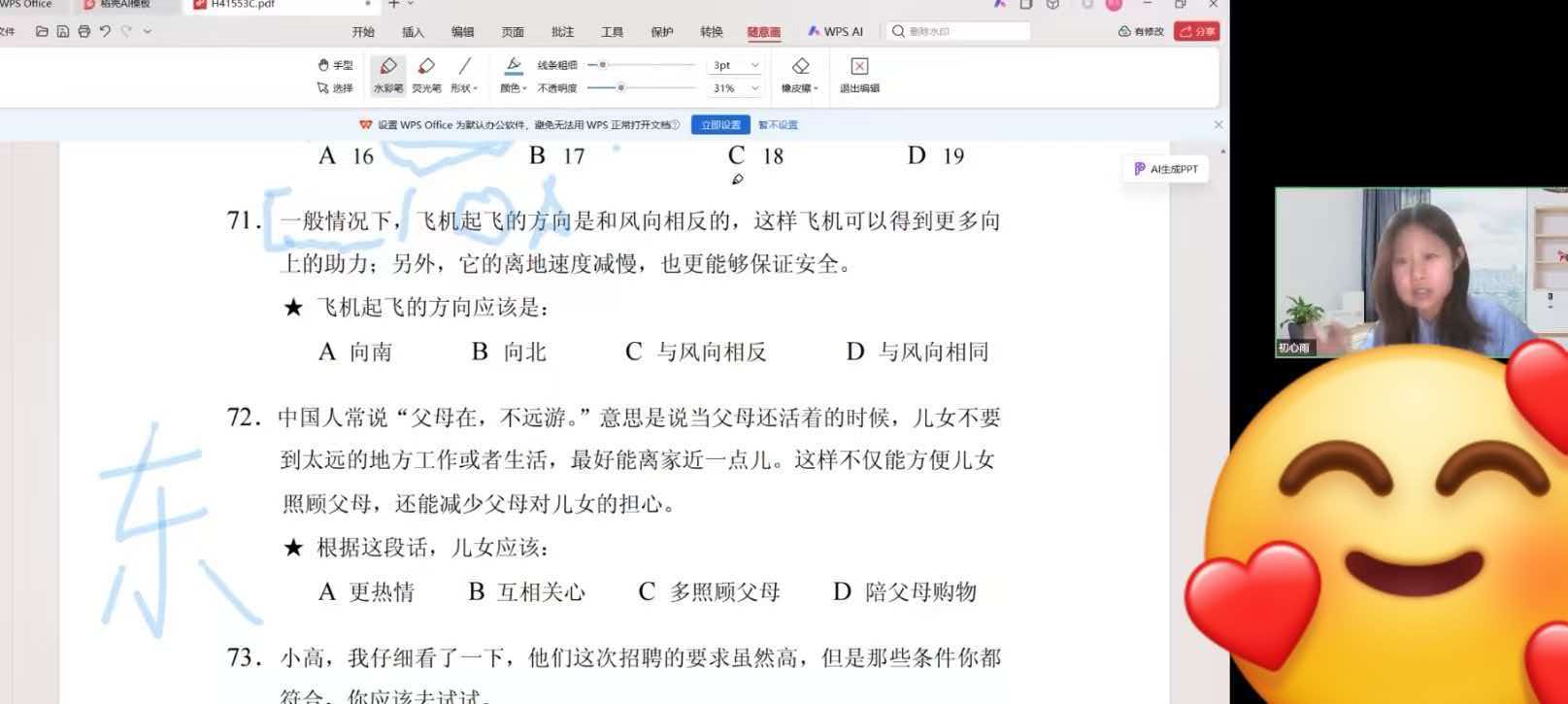The image size is (1568, 704).
Task: Expand quick access toolbar chevron
Action: [x=148, y=31]
